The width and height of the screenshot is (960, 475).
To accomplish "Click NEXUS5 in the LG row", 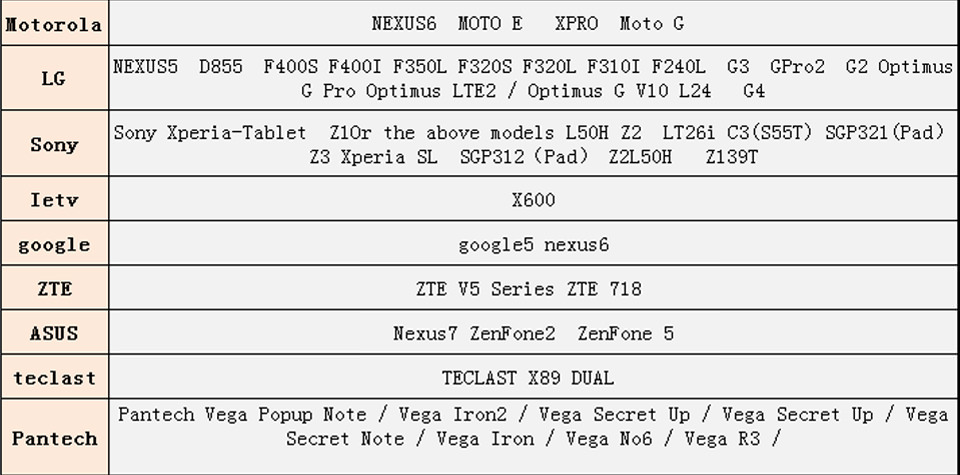I will tap(145, 67).
